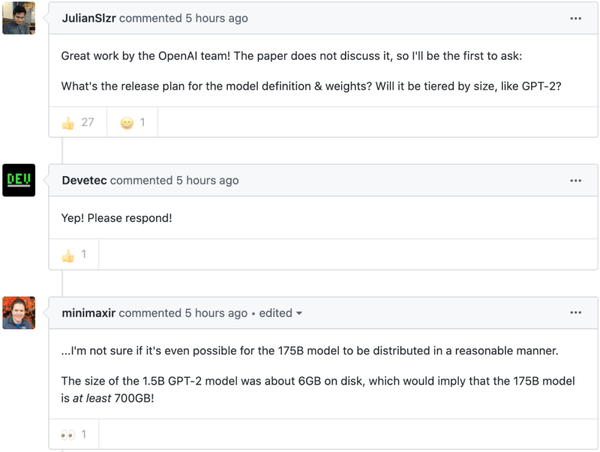Viewport: 600px width, 452px height.
Task: Click the 'Yep! Please respond!' comment text
Action: (117, 218)
